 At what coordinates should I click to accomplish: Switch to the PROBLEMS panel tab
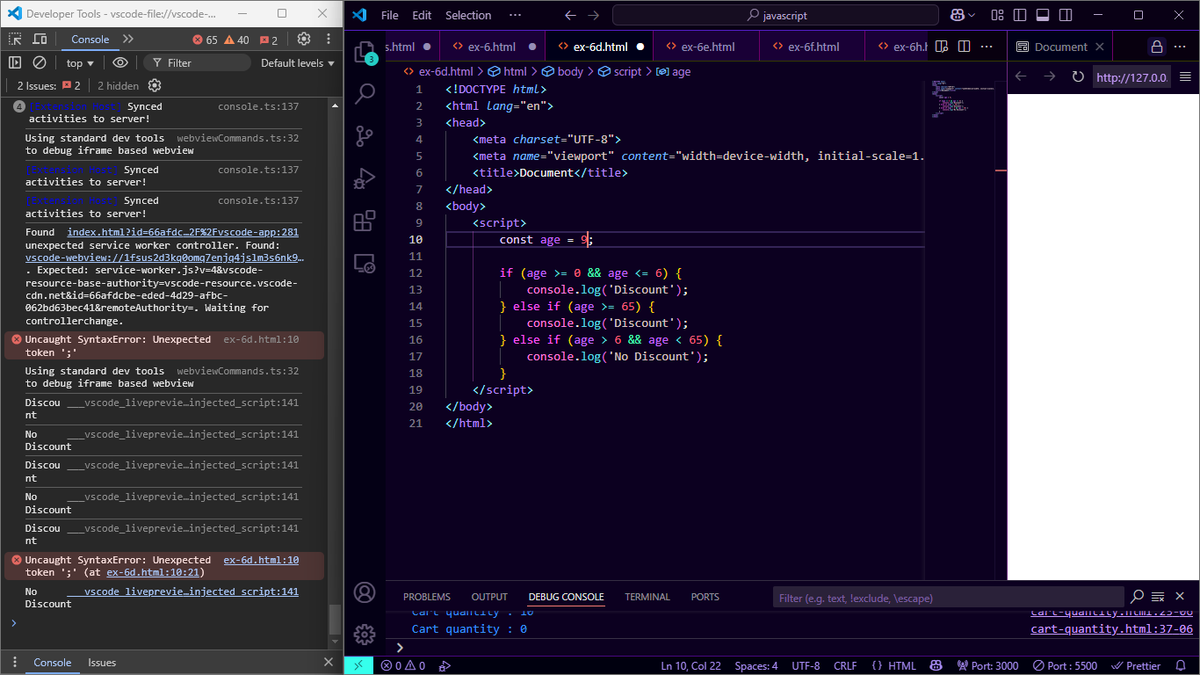(x=427, y=597)
